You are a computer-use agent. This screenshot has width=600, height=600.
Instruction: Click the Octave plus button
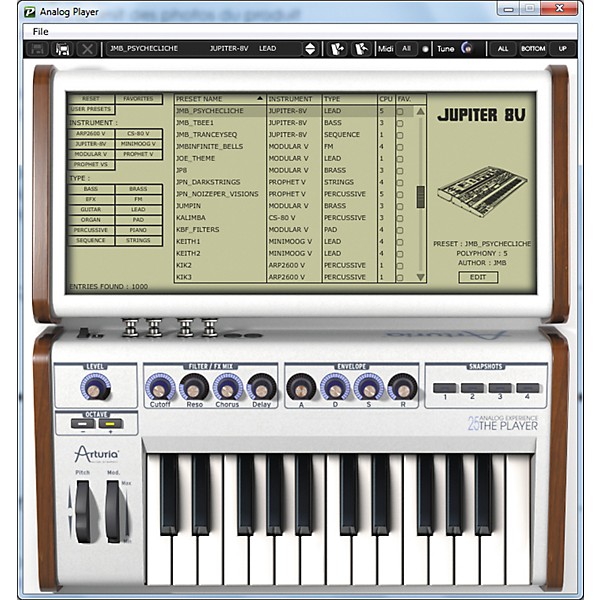(111, 423)
